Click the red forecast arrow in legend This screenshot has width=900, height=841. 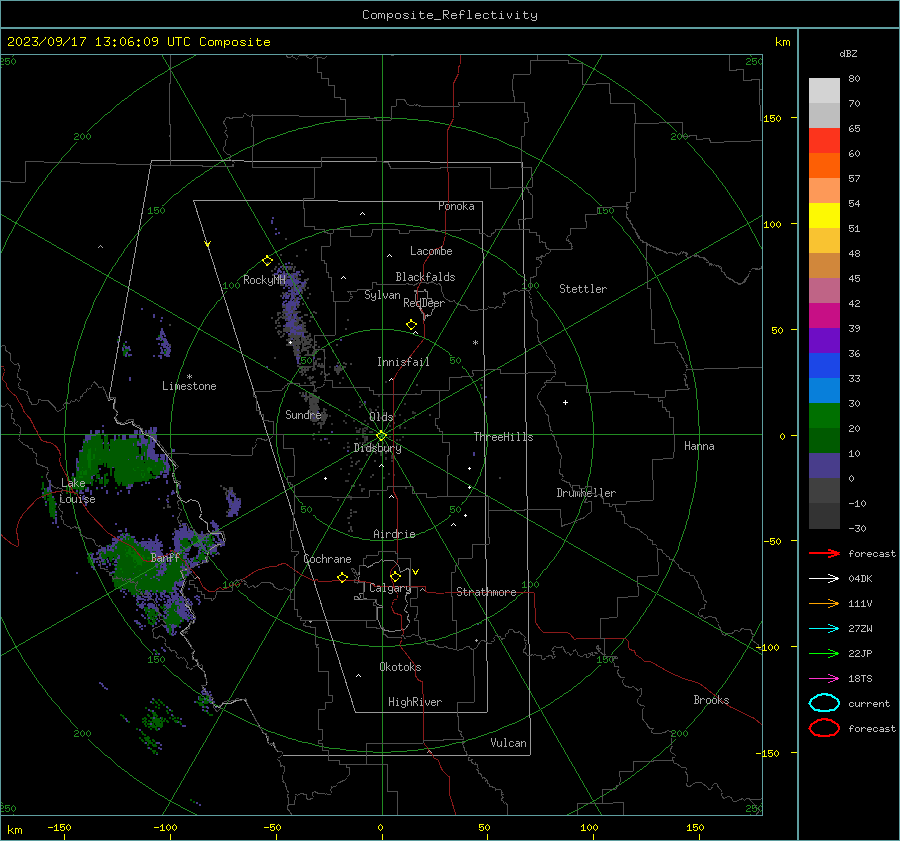(x=824, y=553)
